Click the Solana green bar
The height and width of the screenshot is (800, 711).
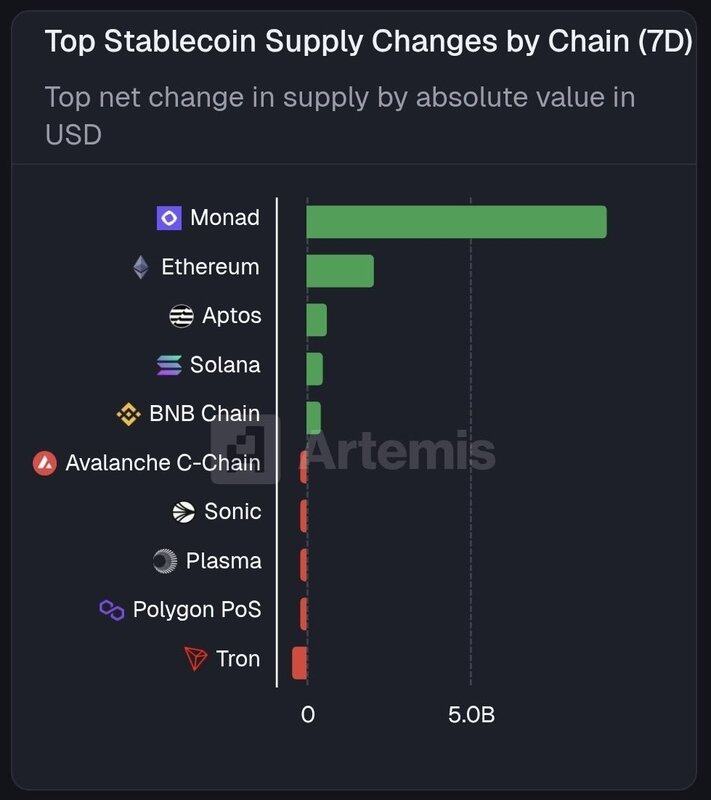pos(314,369)
